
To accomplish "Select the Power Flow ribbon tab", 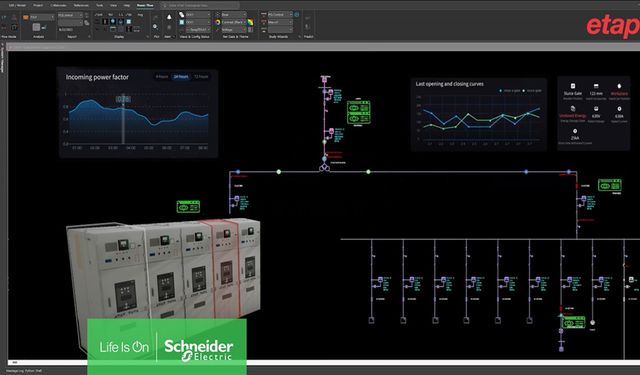I will pyautogui.click(x=145, y=5).
